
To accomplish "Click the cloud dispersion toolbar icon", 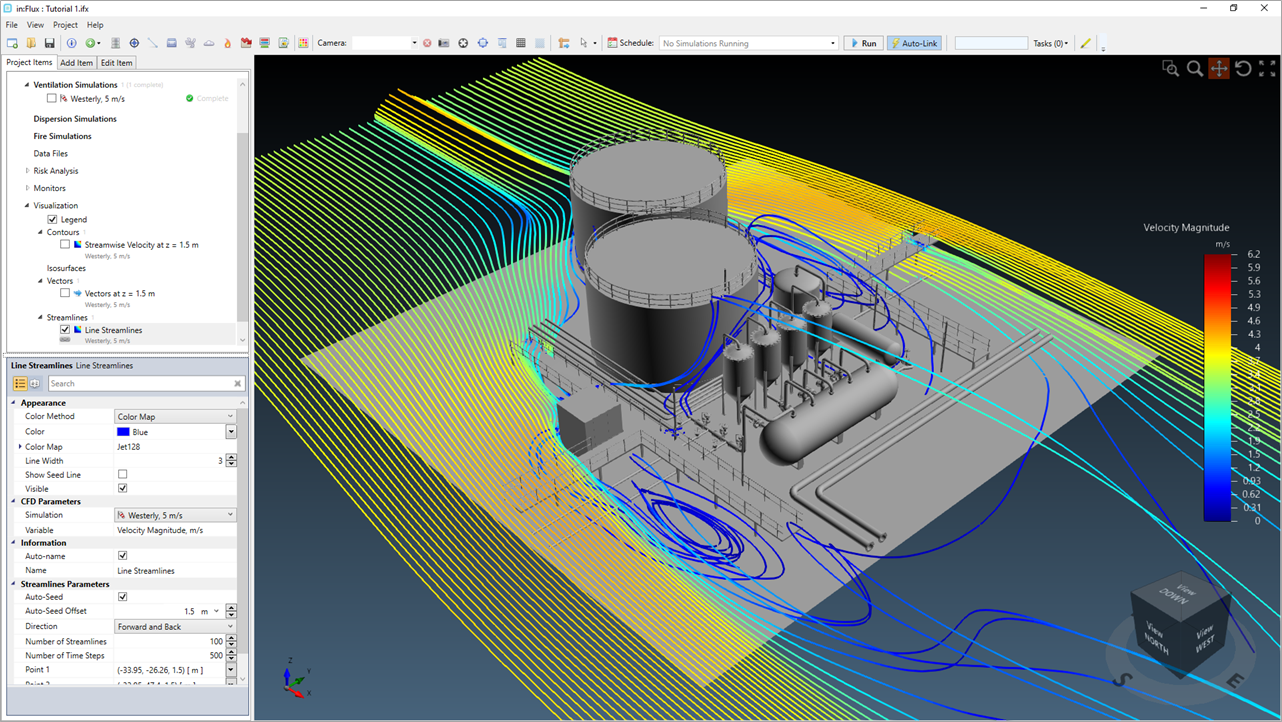I will [209, 43].
